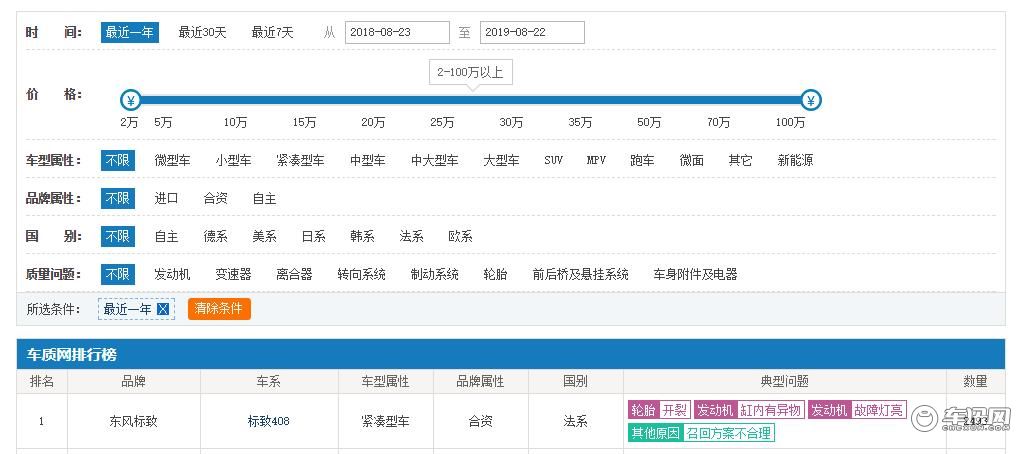The image size is (1021, 454).
Task: Filter quality issue by 转向系统
Action: (361, 274)
